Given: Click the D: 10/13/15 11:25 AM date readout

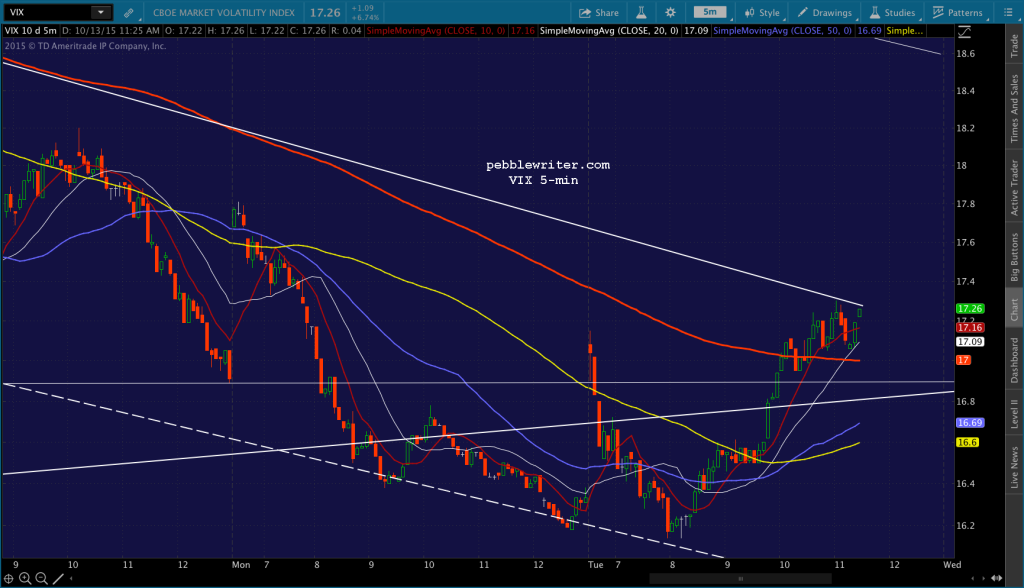Looking at the screenshot, I should 111,31.
